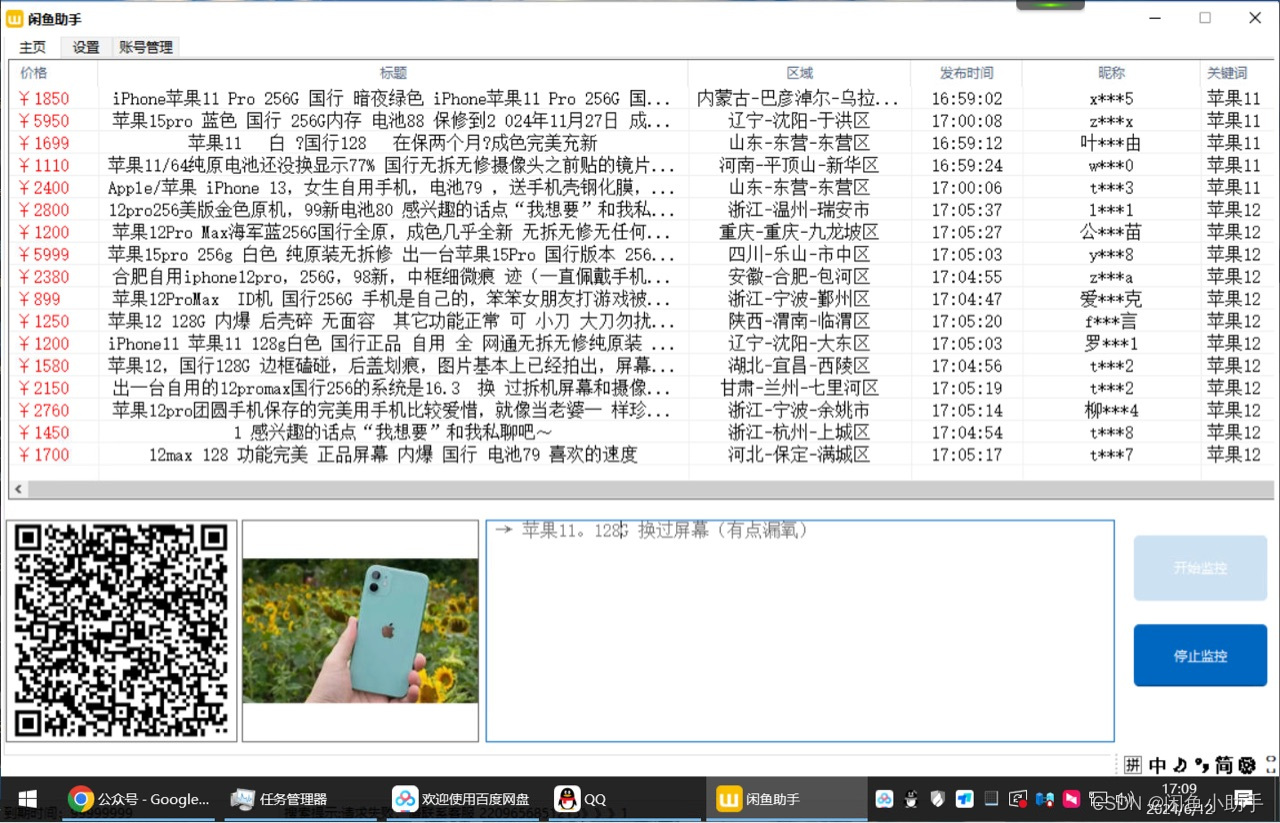Toggle the IME punctuation mode icon
Screen dimensions: 1280x823
pyautogui.click(x=1202, y=765)
